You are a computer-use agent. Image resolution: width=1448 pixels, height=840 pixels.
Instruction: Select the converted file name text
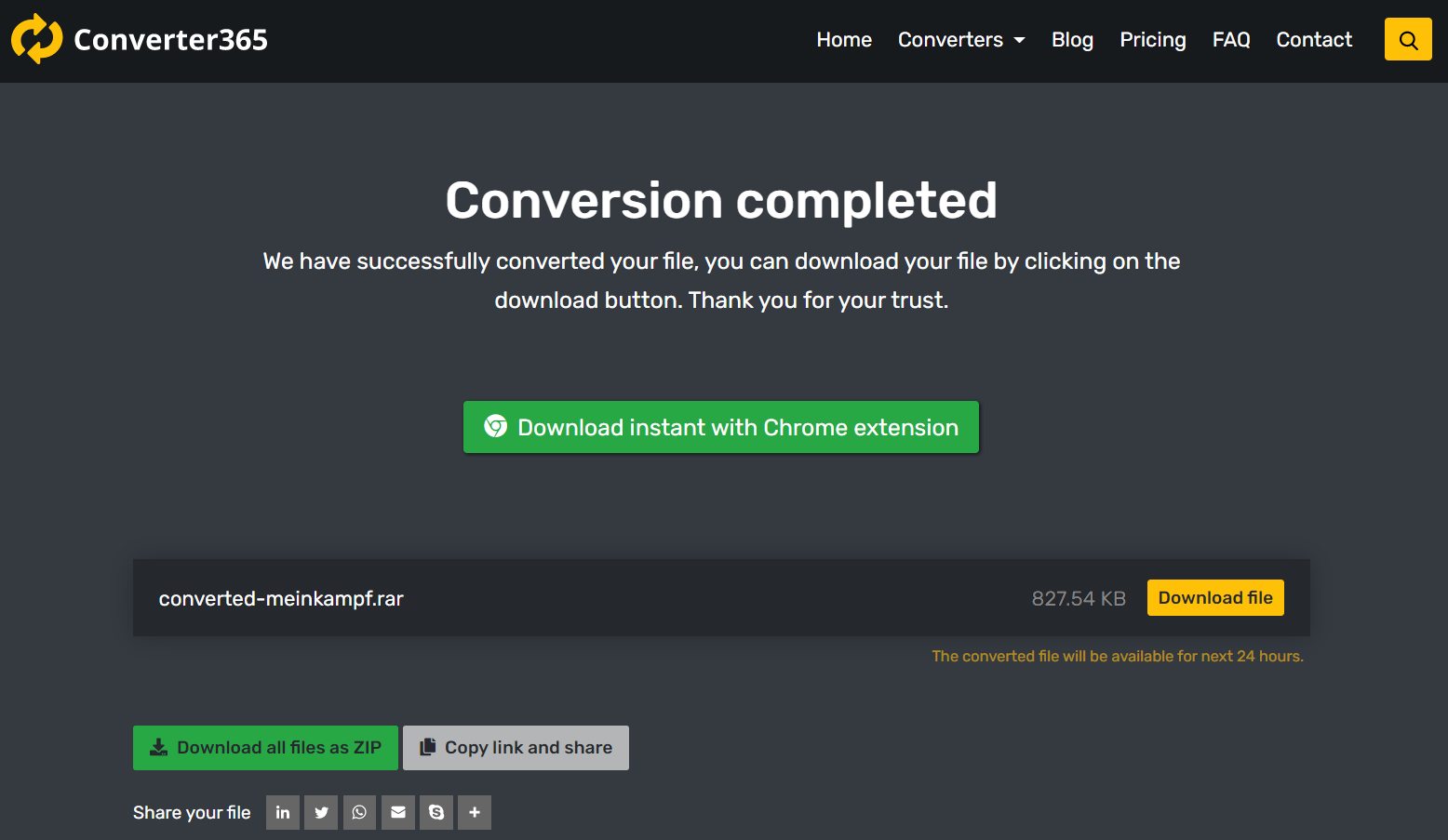click(x=281, y=598)
